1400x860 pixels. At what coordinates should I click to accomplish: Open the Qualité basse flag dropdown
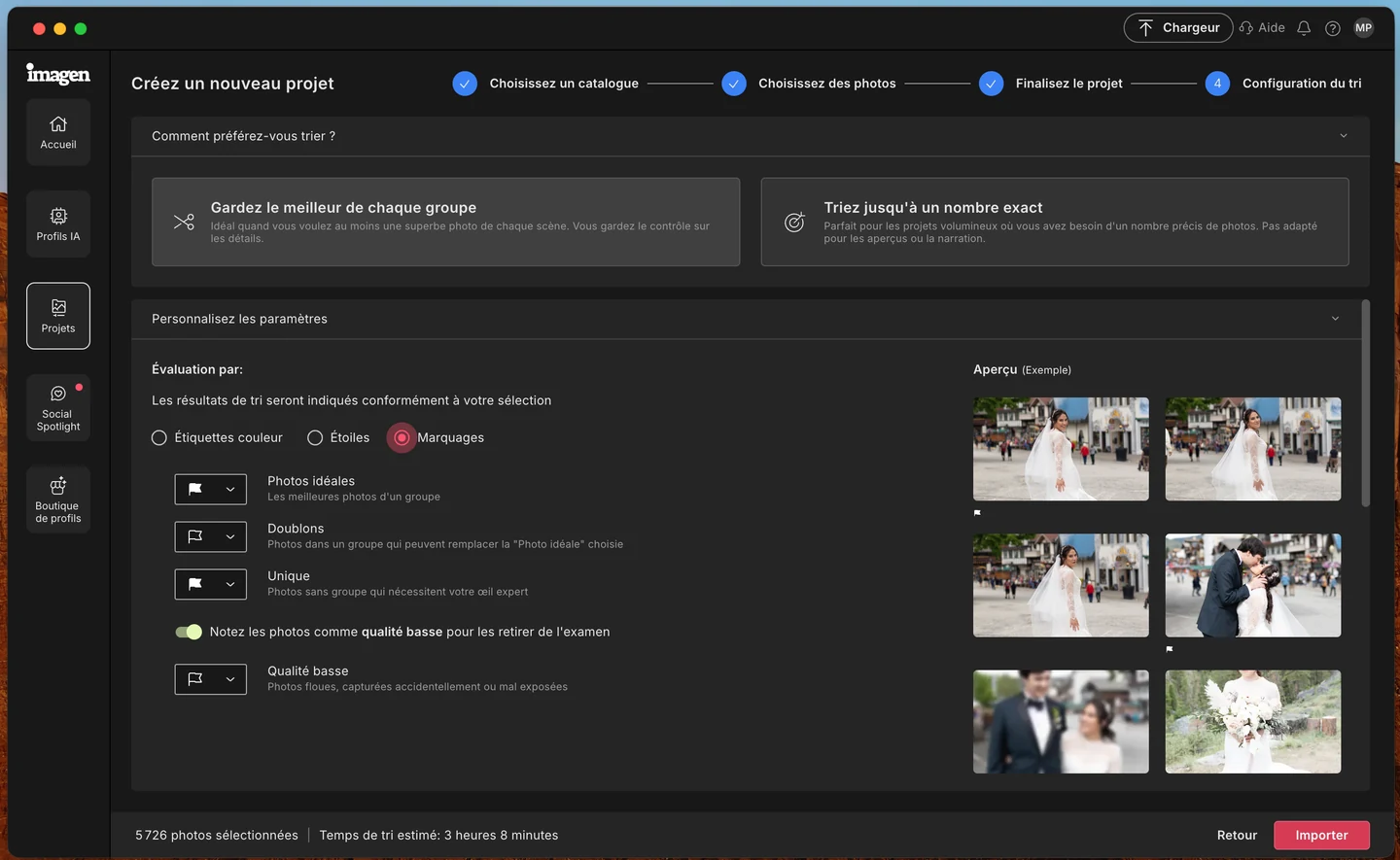coord(211,679)
